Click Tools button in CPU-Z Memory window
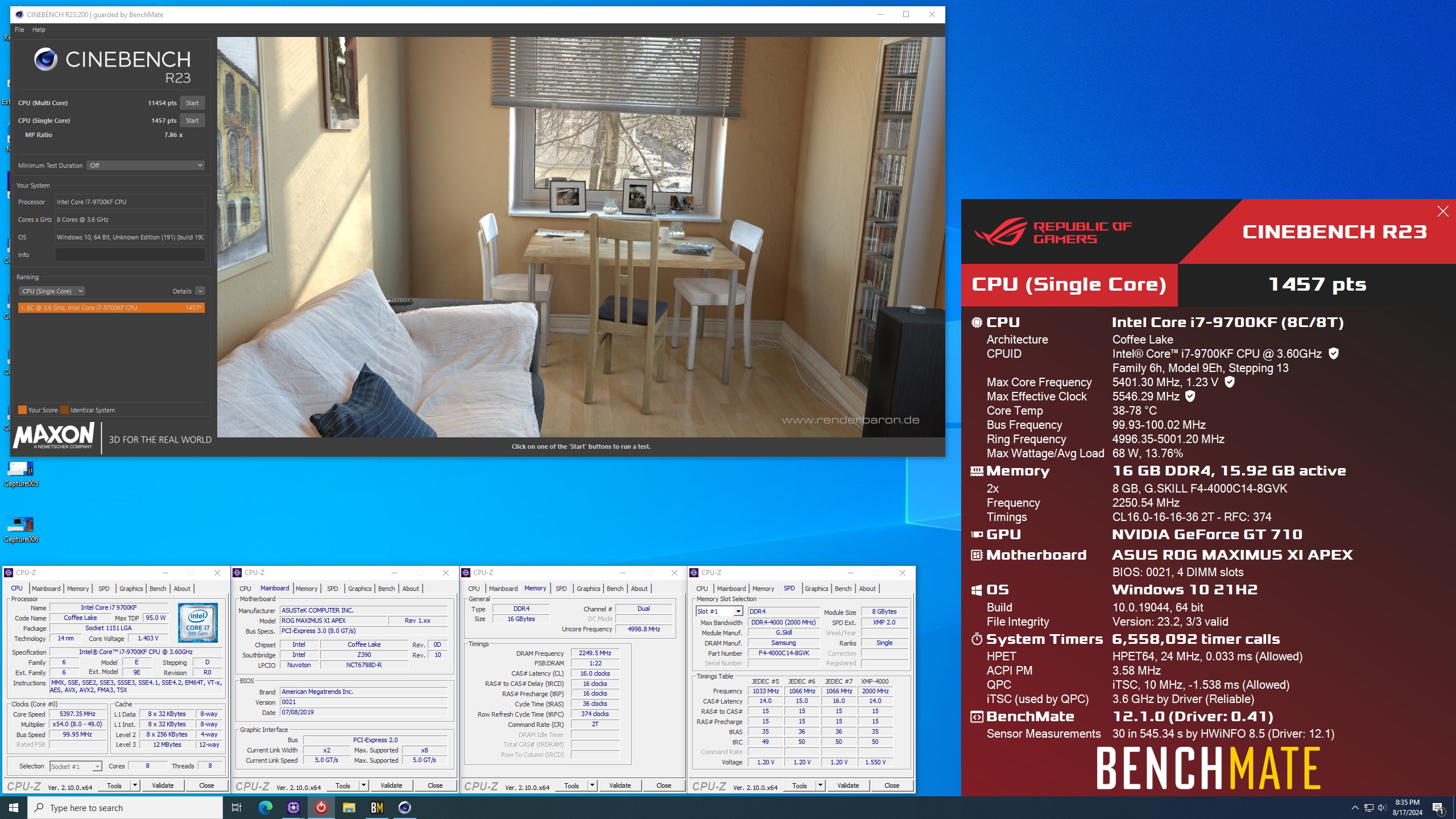The image size is (1456, 819). (572, 785)
